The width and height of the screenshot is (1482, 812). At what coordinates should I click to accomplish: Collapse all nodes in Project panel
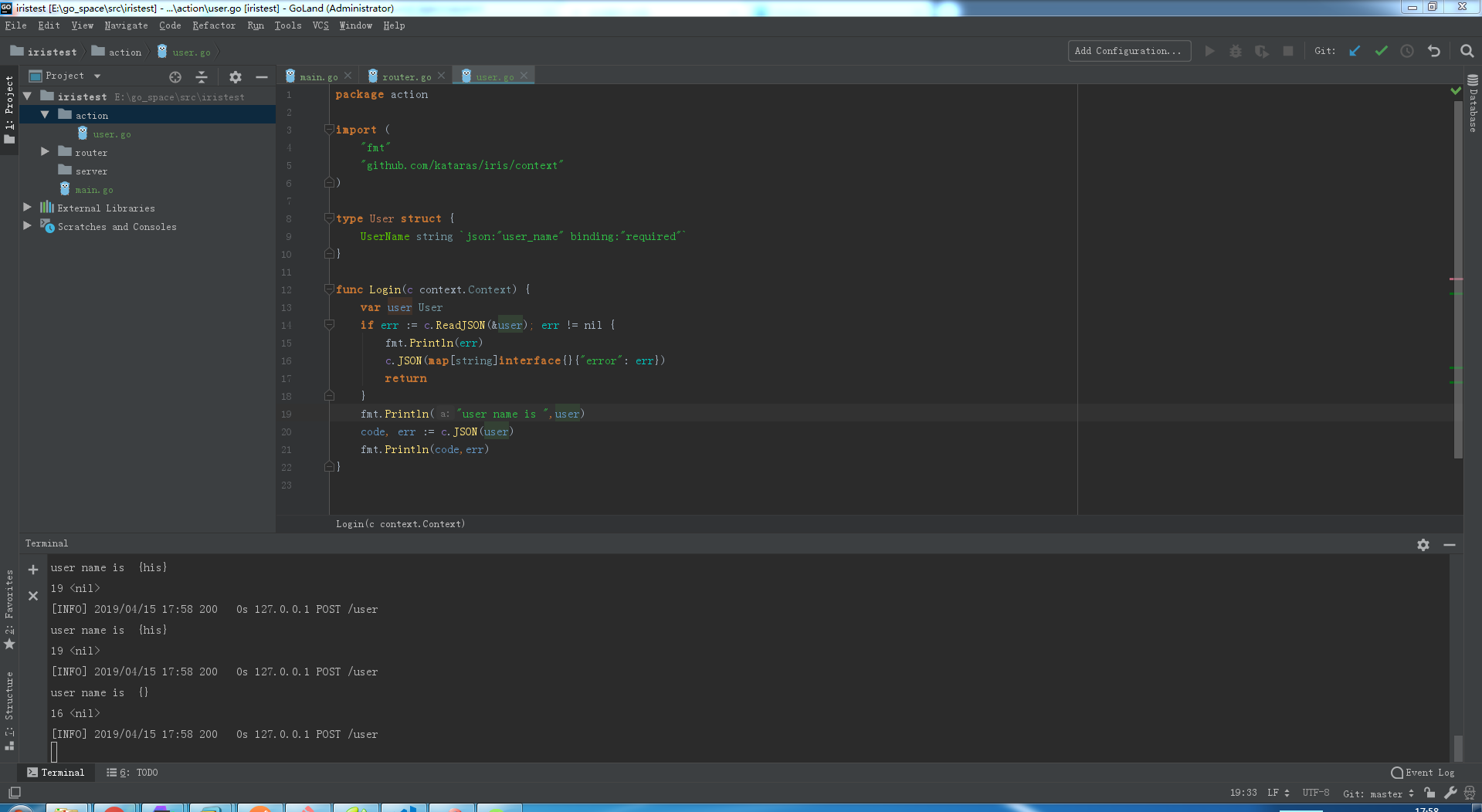tap(202, 76)
